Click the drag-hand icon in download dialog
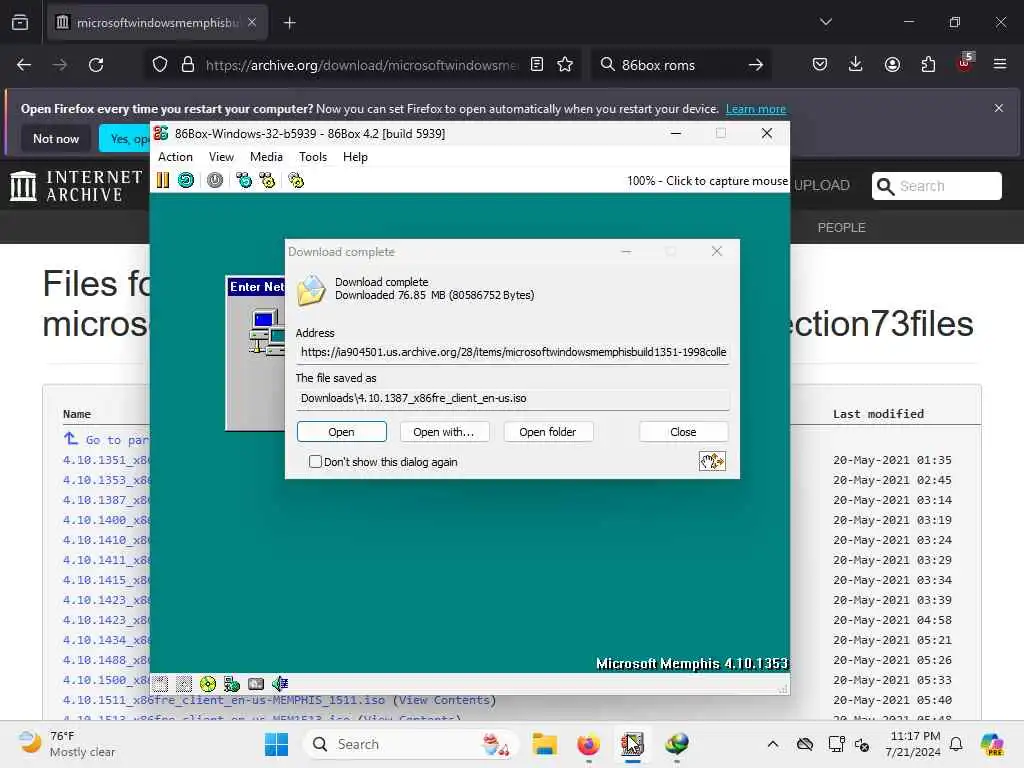 [712, 461]
